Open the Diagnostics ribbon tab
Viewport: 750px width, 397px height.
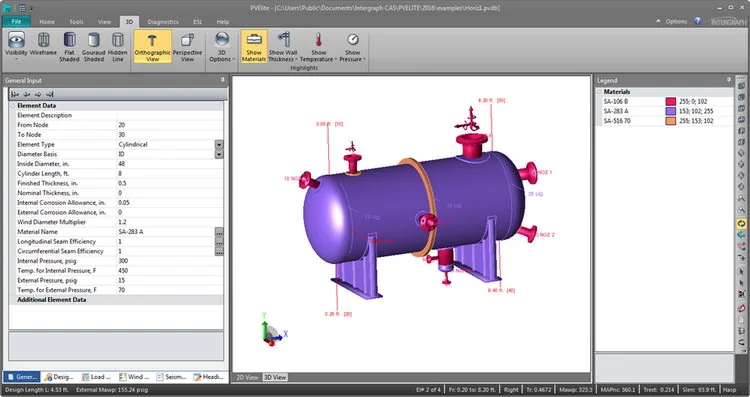tap(163, 22)
